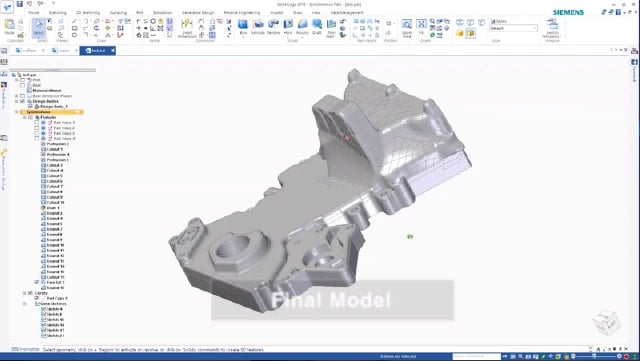Toggle the Design Bodies checkbox
The height and width of the screenshot is (361, 640).
coord(22,101)
